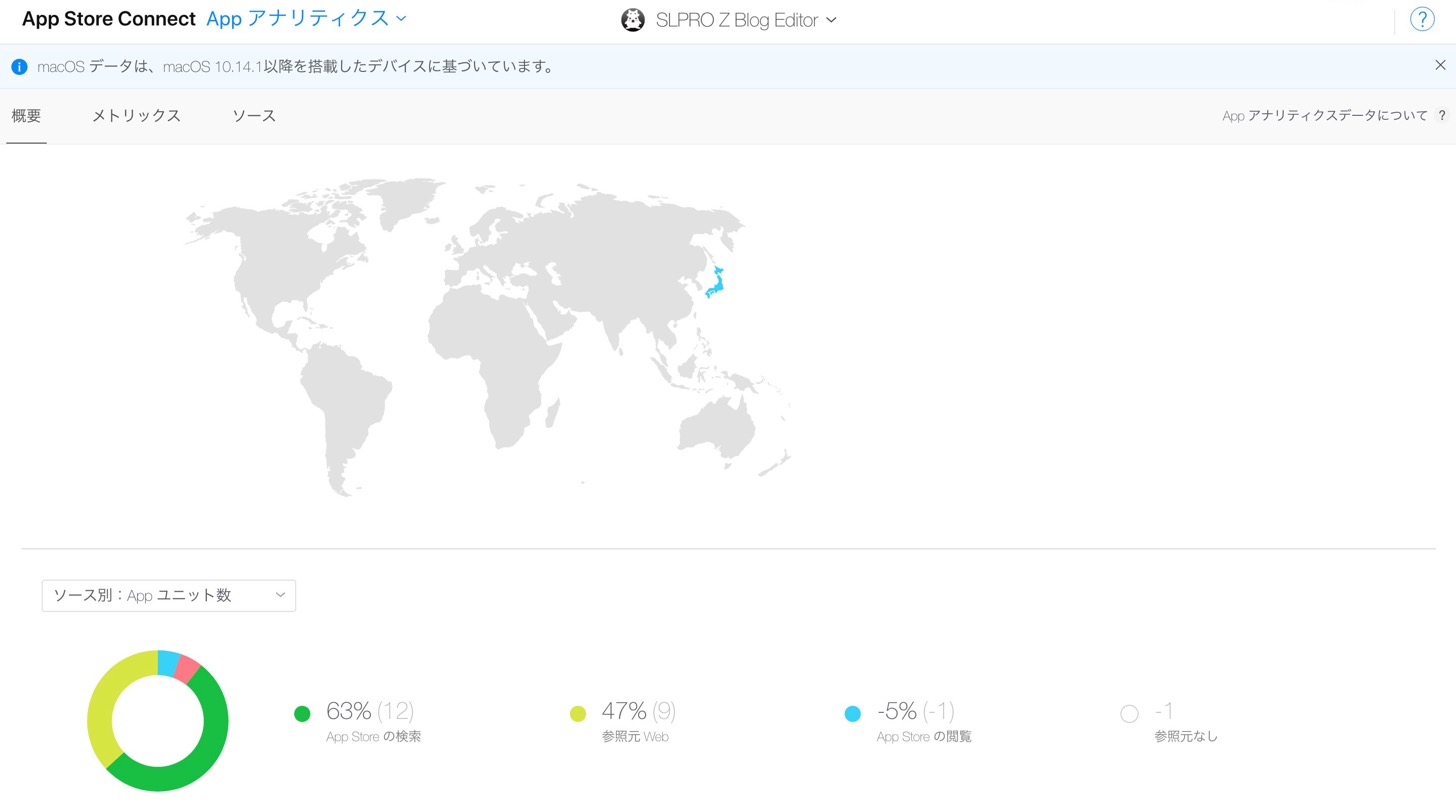
Task: Click the yellow 参照元 Web legend dot
Action: click(x=578, y=714)
